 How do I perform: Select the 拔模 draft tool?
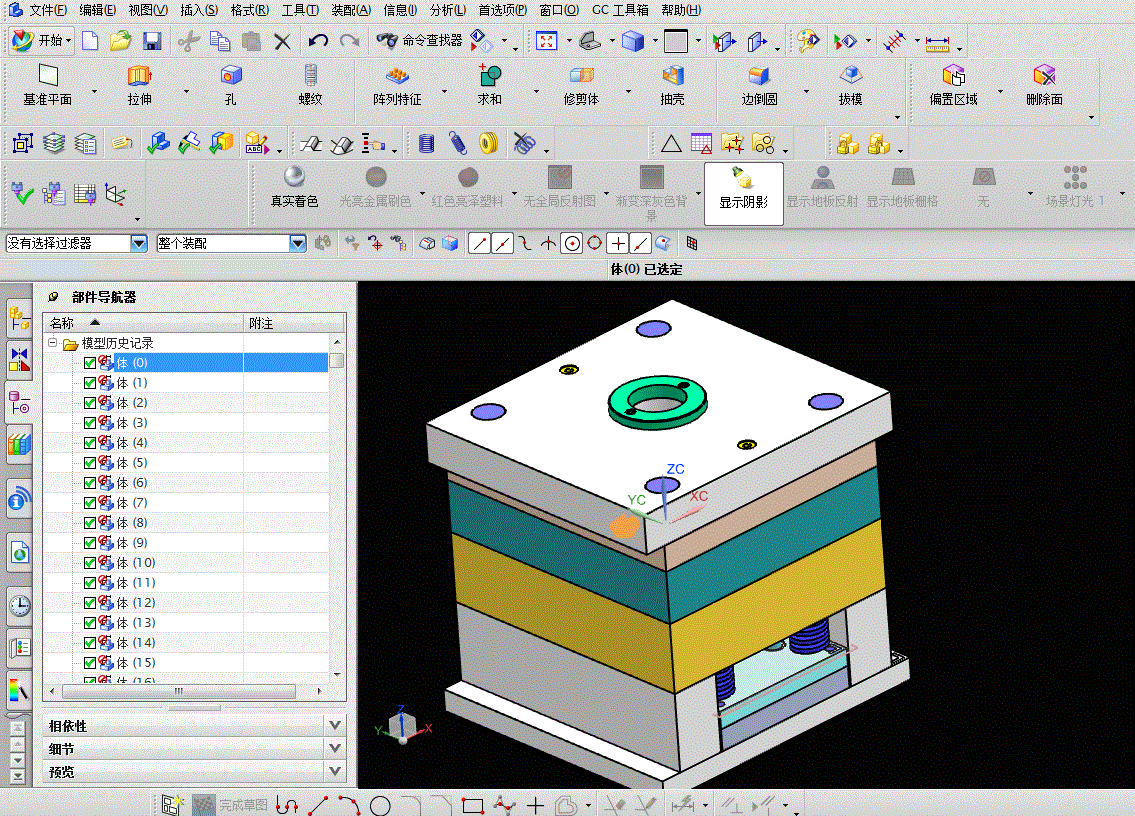[x=851, y=85]
